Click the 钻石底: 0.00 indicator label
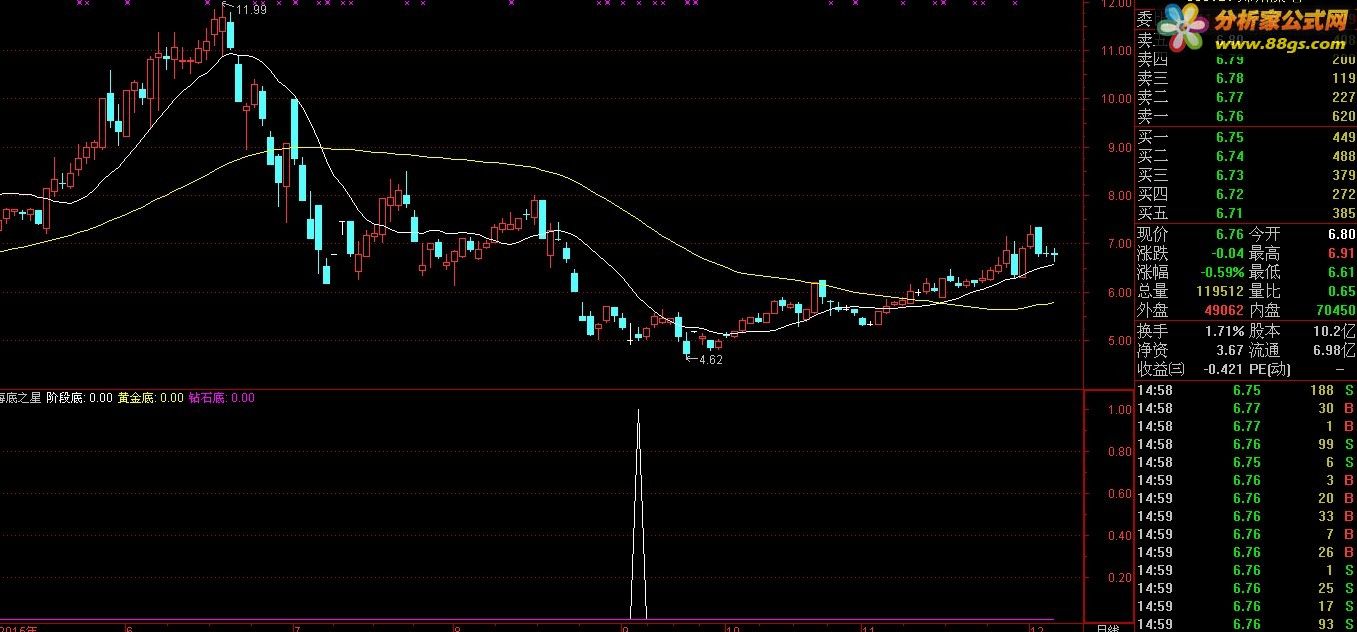The height and width of the screenshot is (632, 1357). pos(222,397)
